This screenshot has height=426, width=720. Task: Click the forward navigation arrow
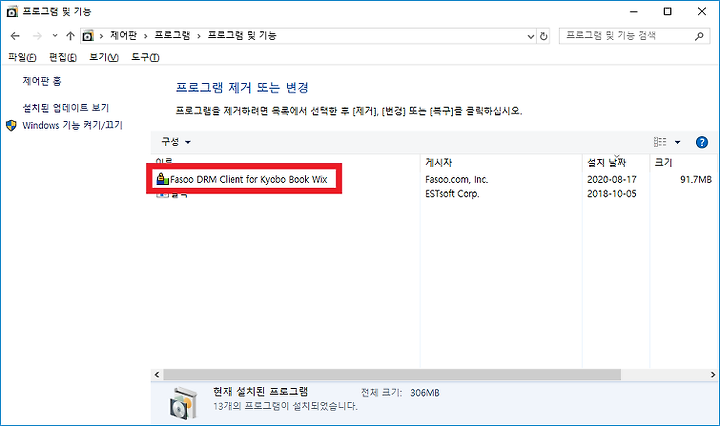pyautogui.click(x=37, y=36)
